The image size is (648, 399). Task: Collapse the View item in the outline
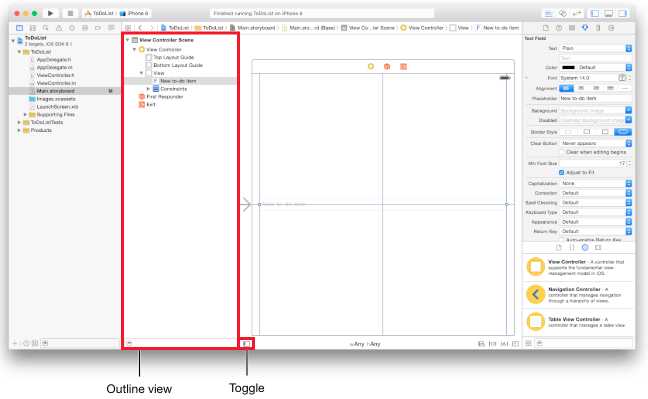click(142, 73)
